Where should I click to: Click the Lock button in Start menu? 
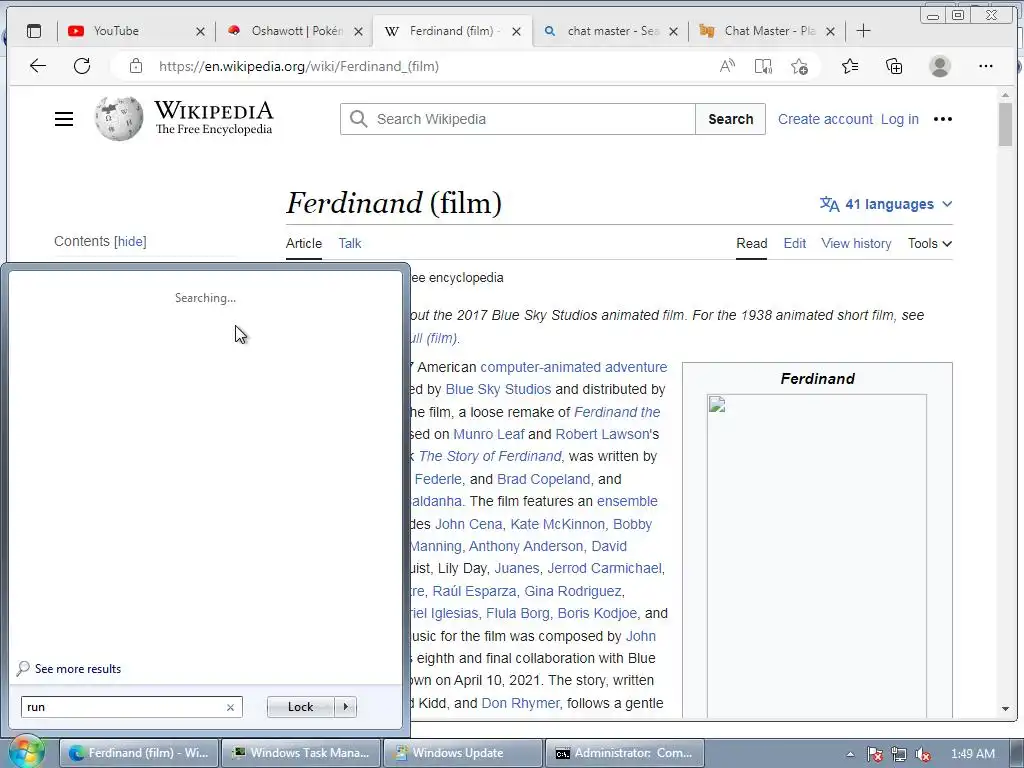click(300, 707)
